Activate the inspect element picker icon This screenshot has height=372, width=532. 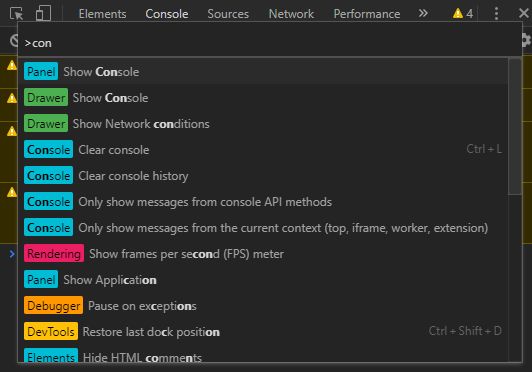point(16,14)
